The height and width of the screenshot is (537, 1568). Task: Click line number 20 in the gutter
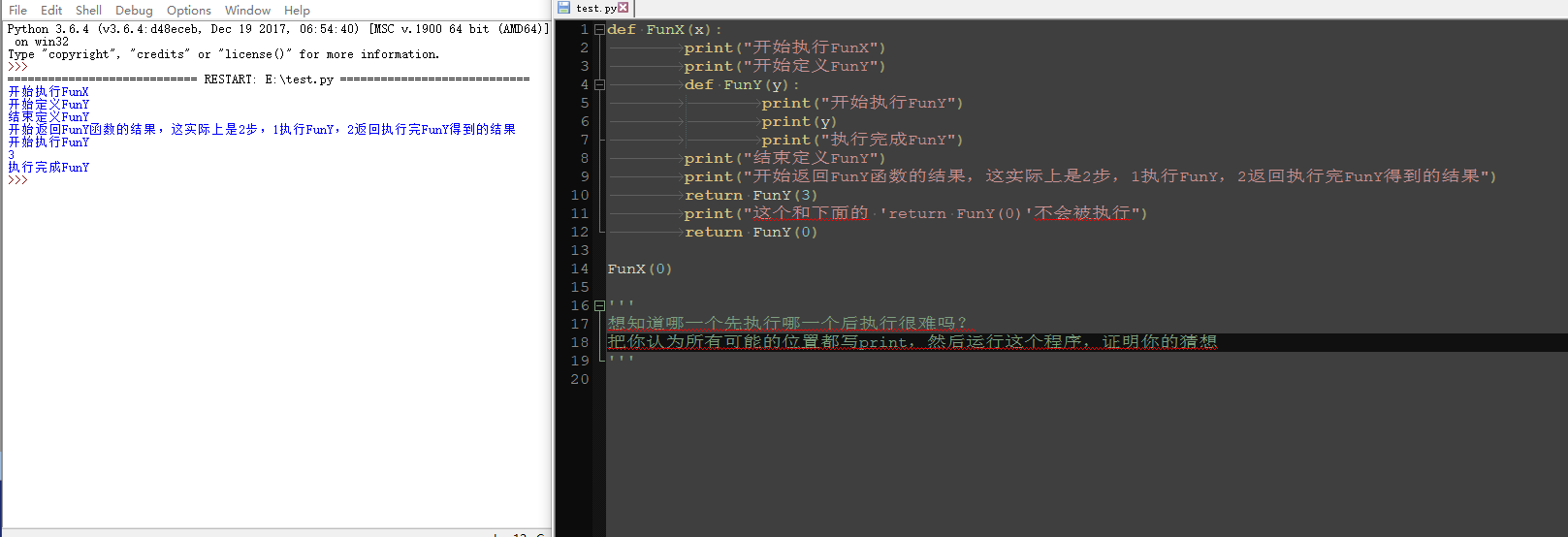pos(579,380)
